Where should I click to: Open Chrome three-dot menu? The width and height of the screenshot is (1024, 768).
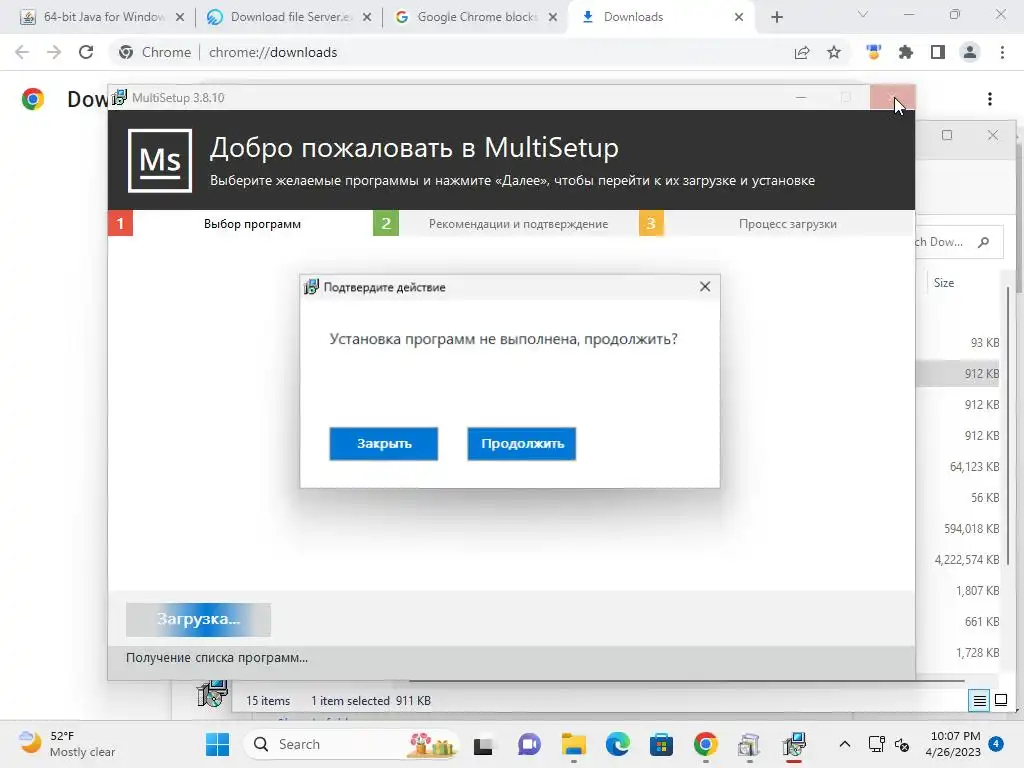[1002, 52]
